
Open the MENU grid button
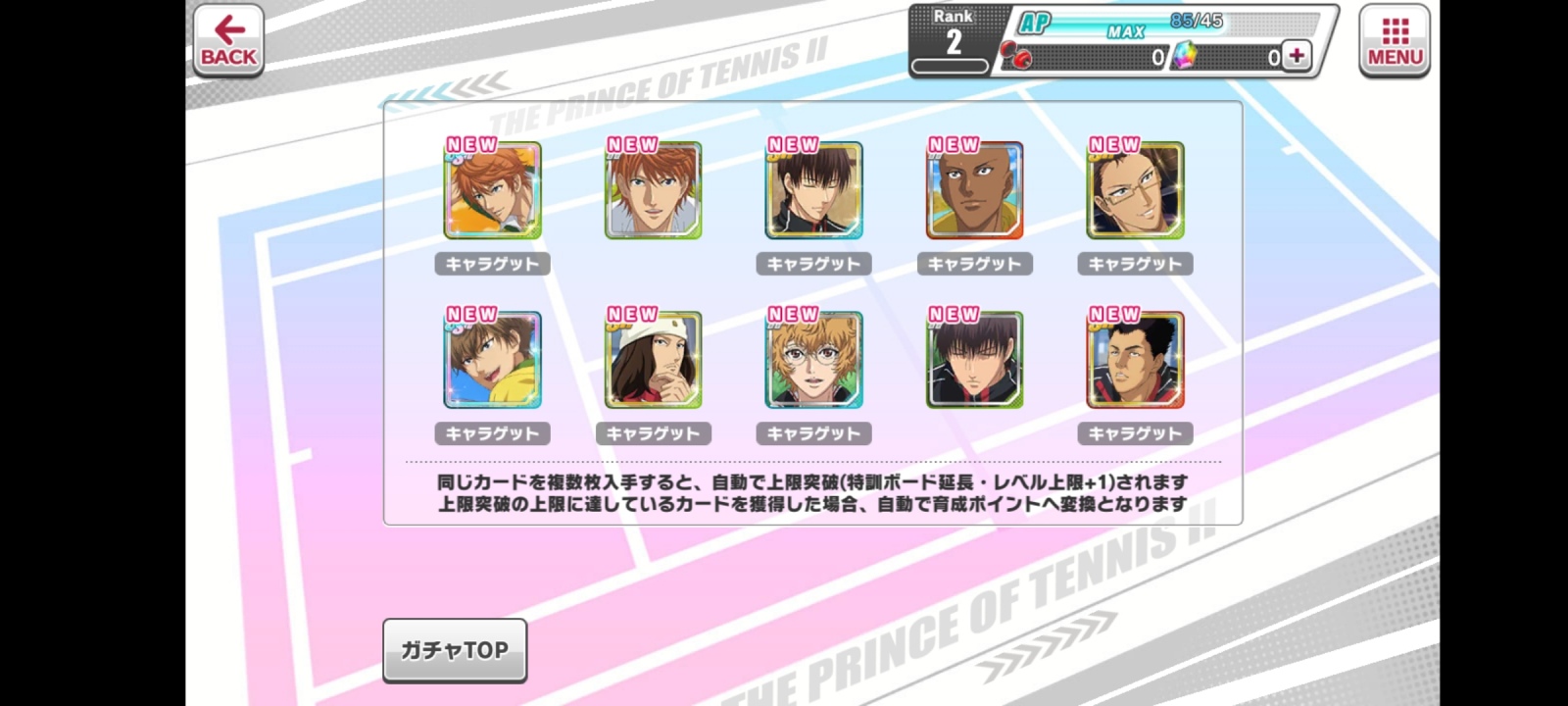(x=1394, y=40)
